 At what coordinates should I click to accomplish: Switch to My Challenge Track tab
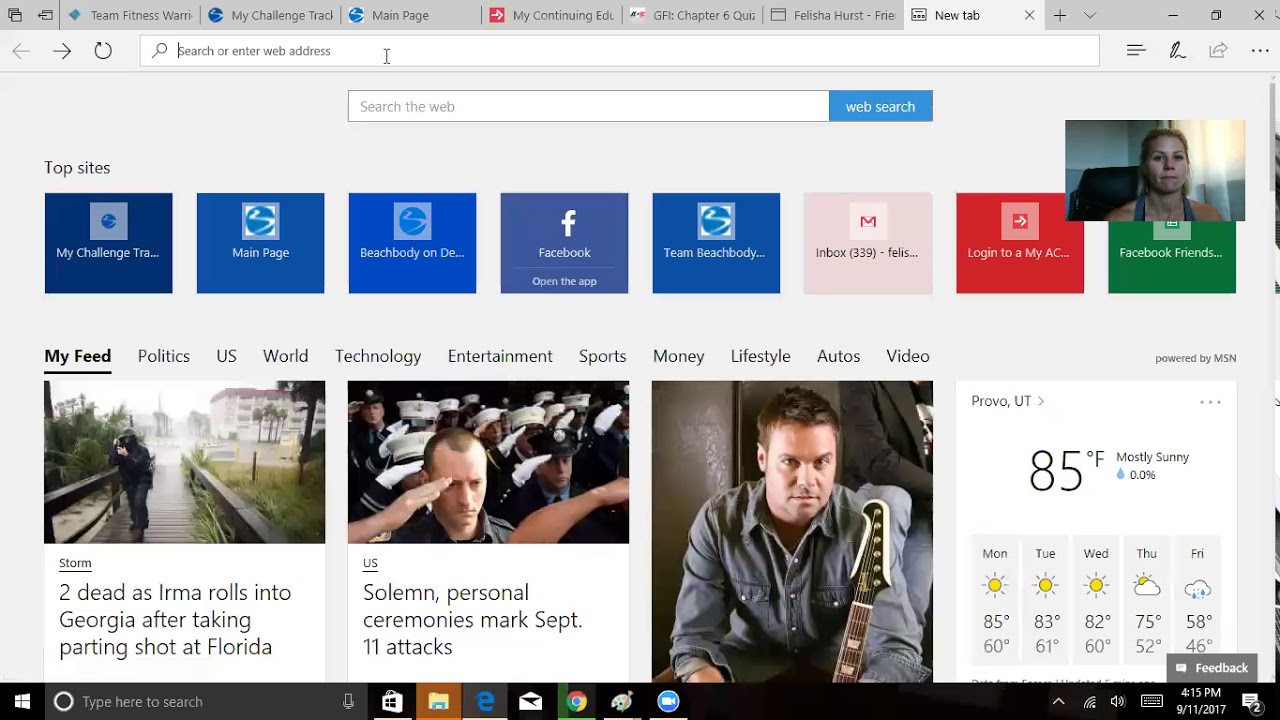(x=270, y=15)
